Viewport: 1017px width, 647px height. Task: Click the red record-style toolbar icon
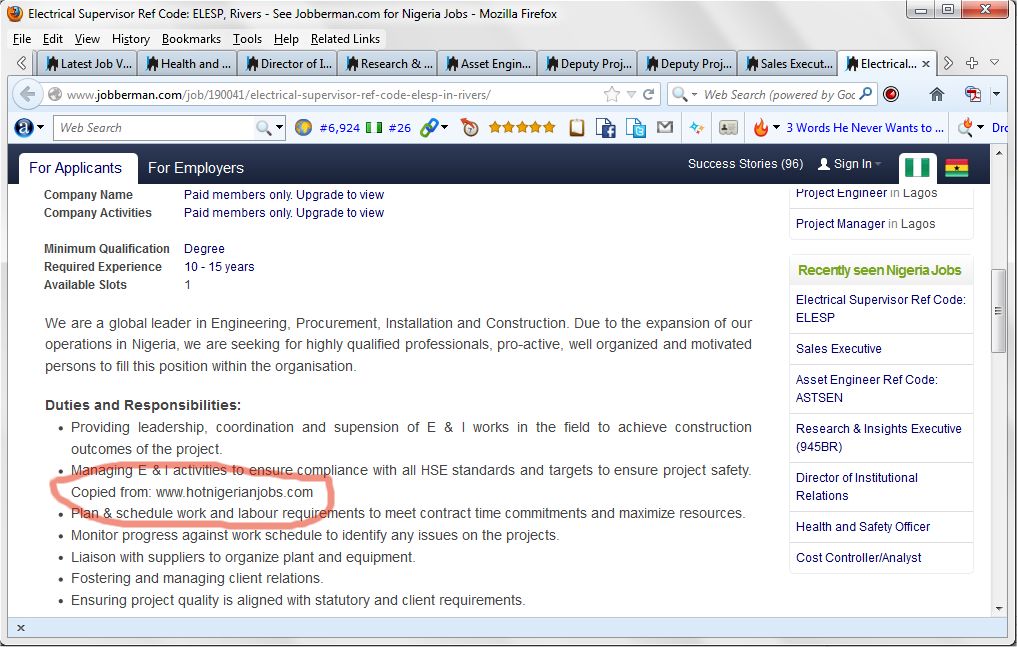pyautogui.click(x=891, y=95)
